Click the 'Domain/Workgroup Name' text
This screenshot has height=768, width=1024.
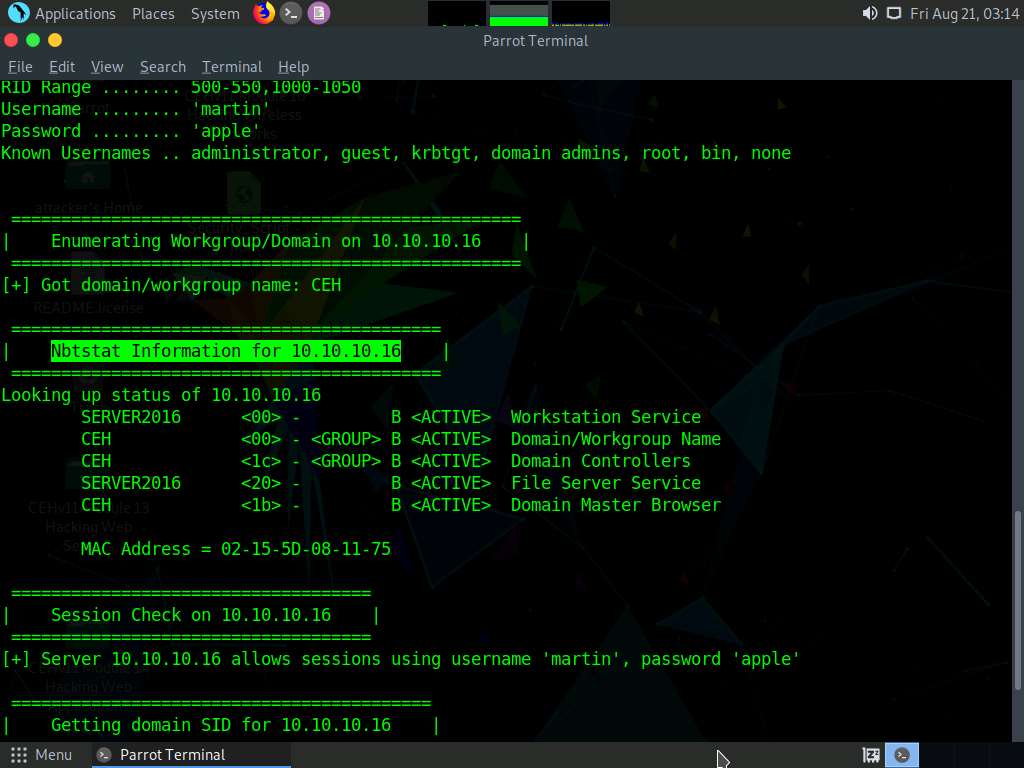616,439
